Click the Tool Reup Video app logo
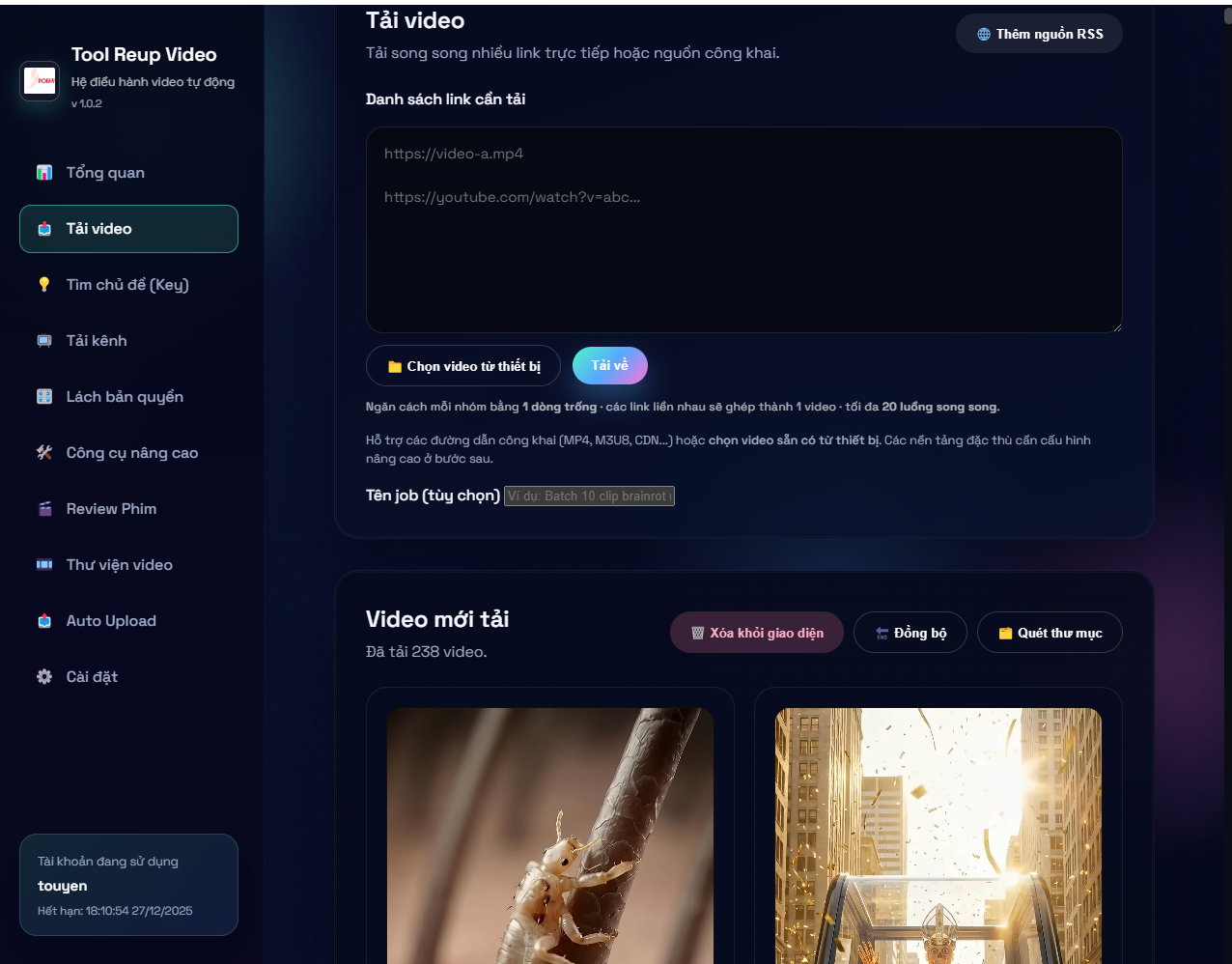Viewport: 1232px width, 964px height. 41,81
